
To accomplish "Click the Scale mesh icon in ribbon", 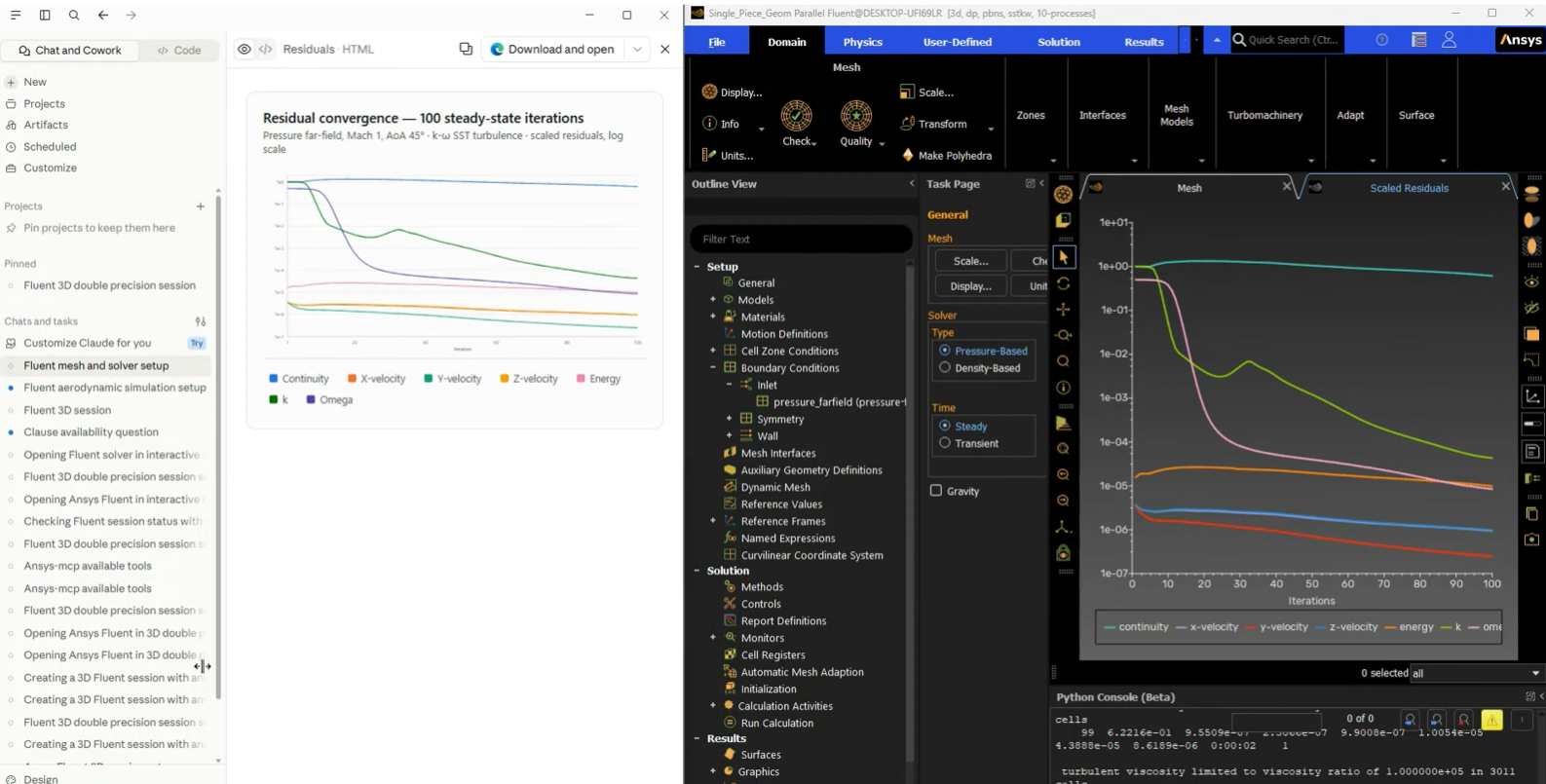I will [x=907, y=92].
